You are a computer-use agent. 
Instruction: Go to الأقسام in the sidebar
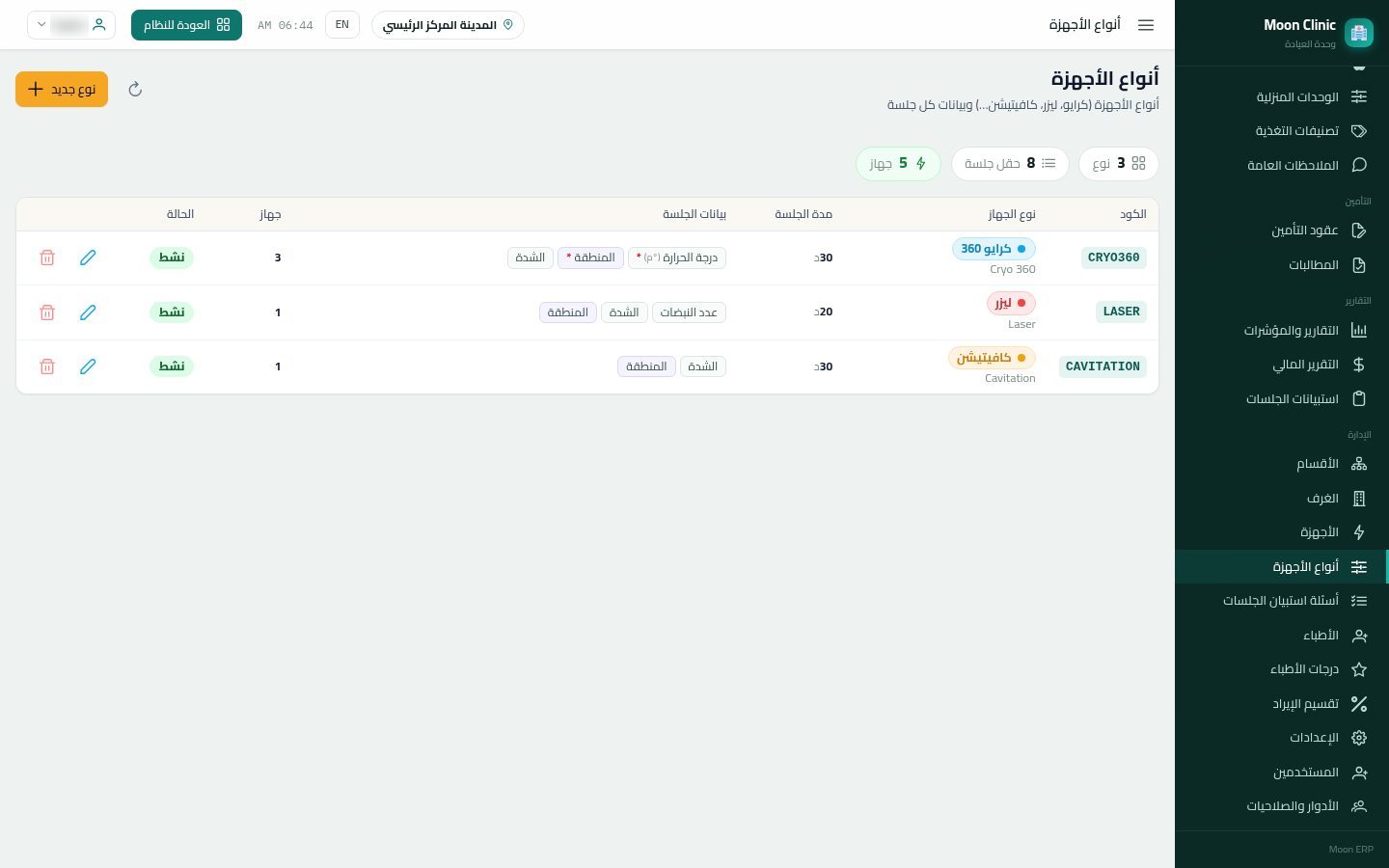click(x=1282, y=464)
